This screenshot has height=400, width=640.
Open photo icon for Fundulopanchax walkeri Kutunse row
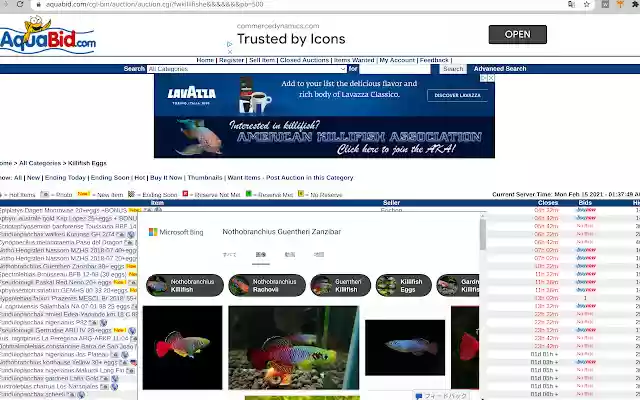pos(120,235)
